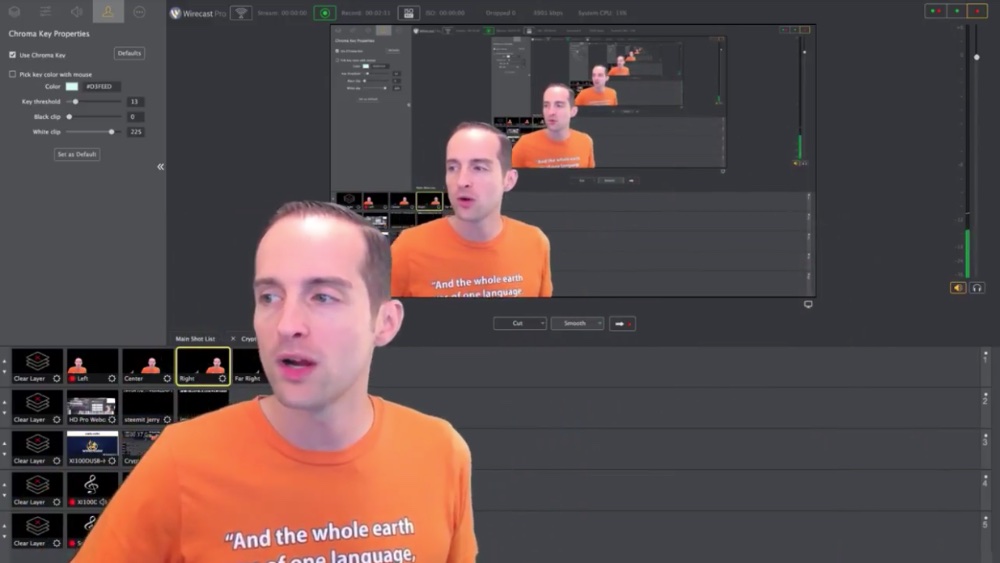Select the live-only red dot layout
This screenshot has height=563, width=1000.
pos(977,11)
